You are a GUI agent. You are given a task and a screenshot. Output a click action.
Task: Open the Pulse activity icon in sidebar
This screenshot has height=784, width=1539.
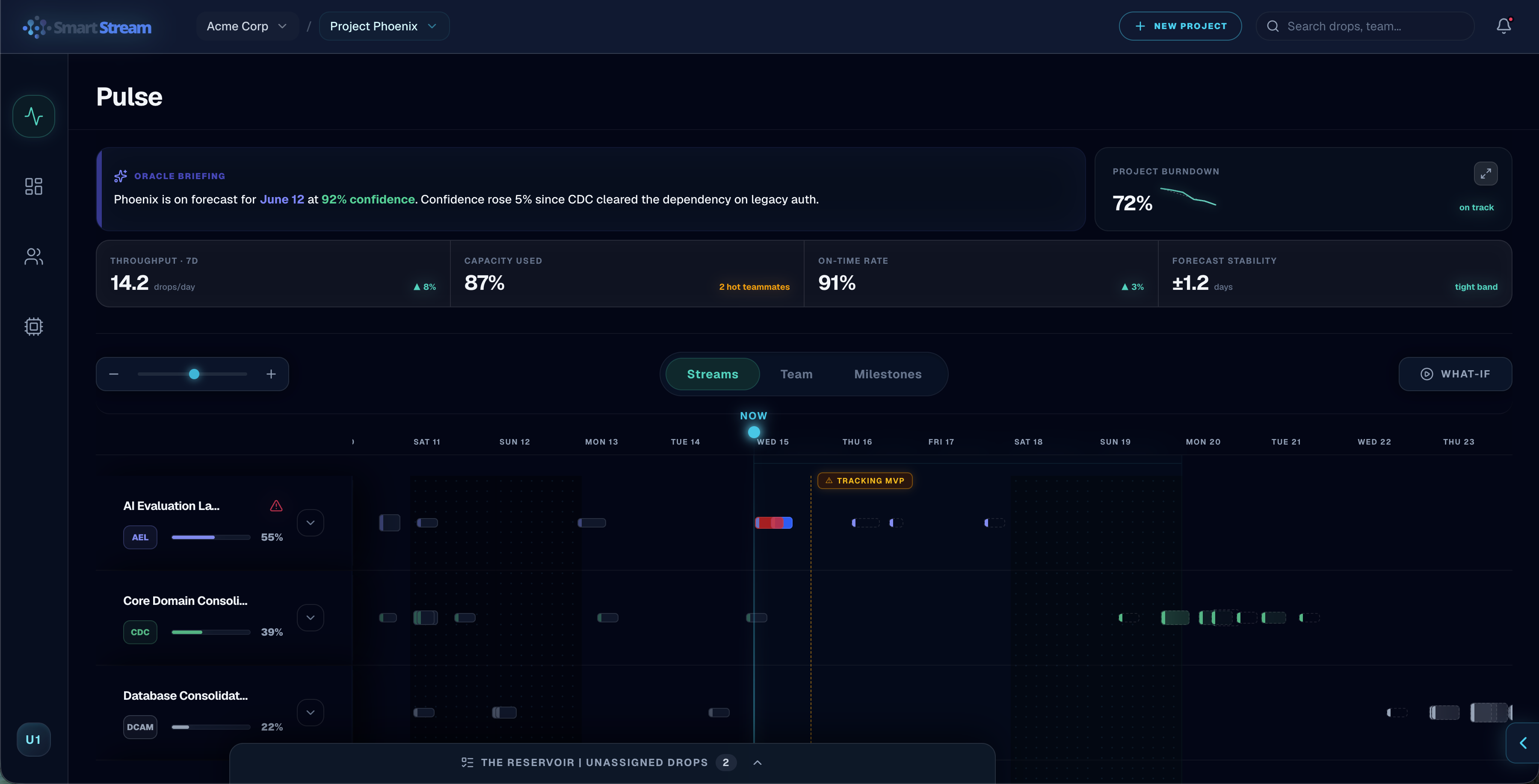33,116
